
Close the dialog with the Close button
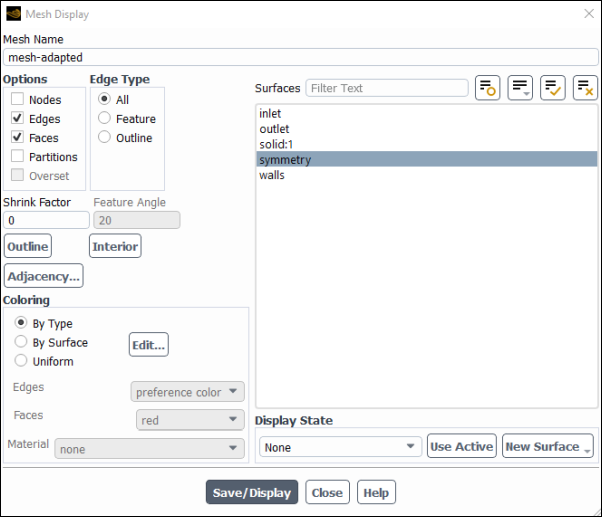(327, 492)
